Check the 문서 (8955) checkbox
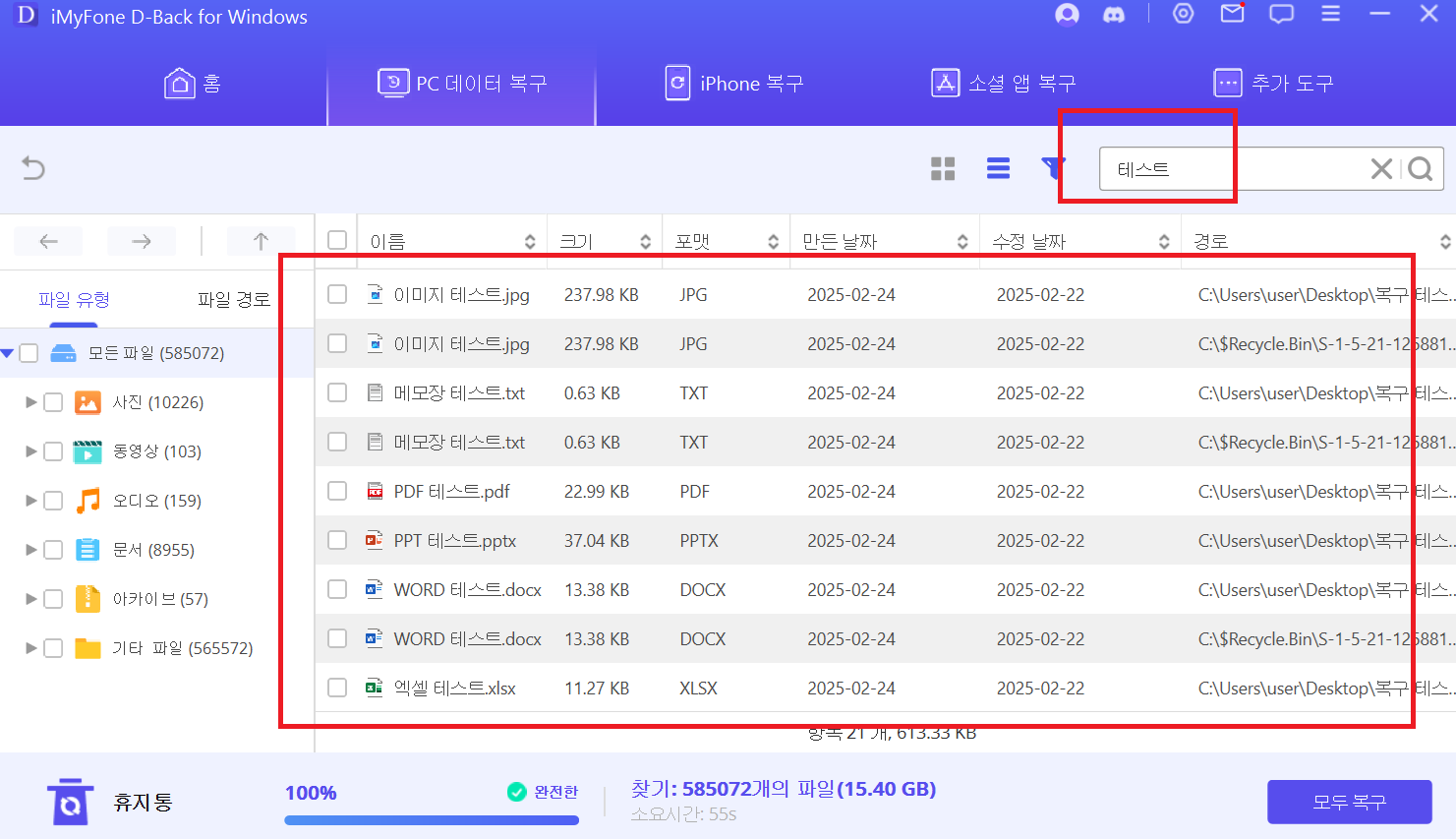 click(53, 550)
